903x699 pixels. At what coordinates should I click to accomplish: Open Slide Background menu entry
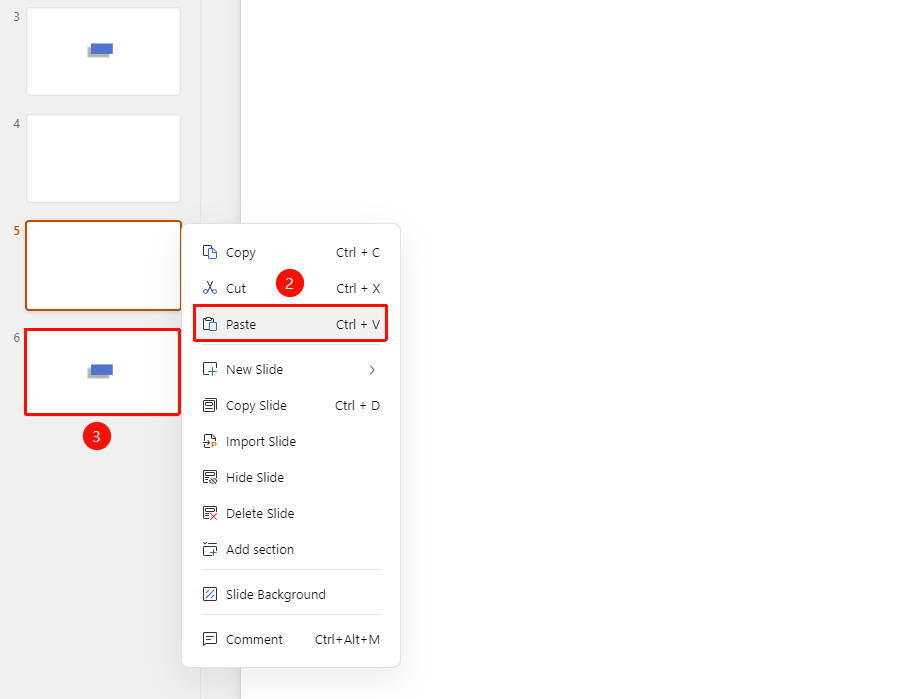pos(291,594)
